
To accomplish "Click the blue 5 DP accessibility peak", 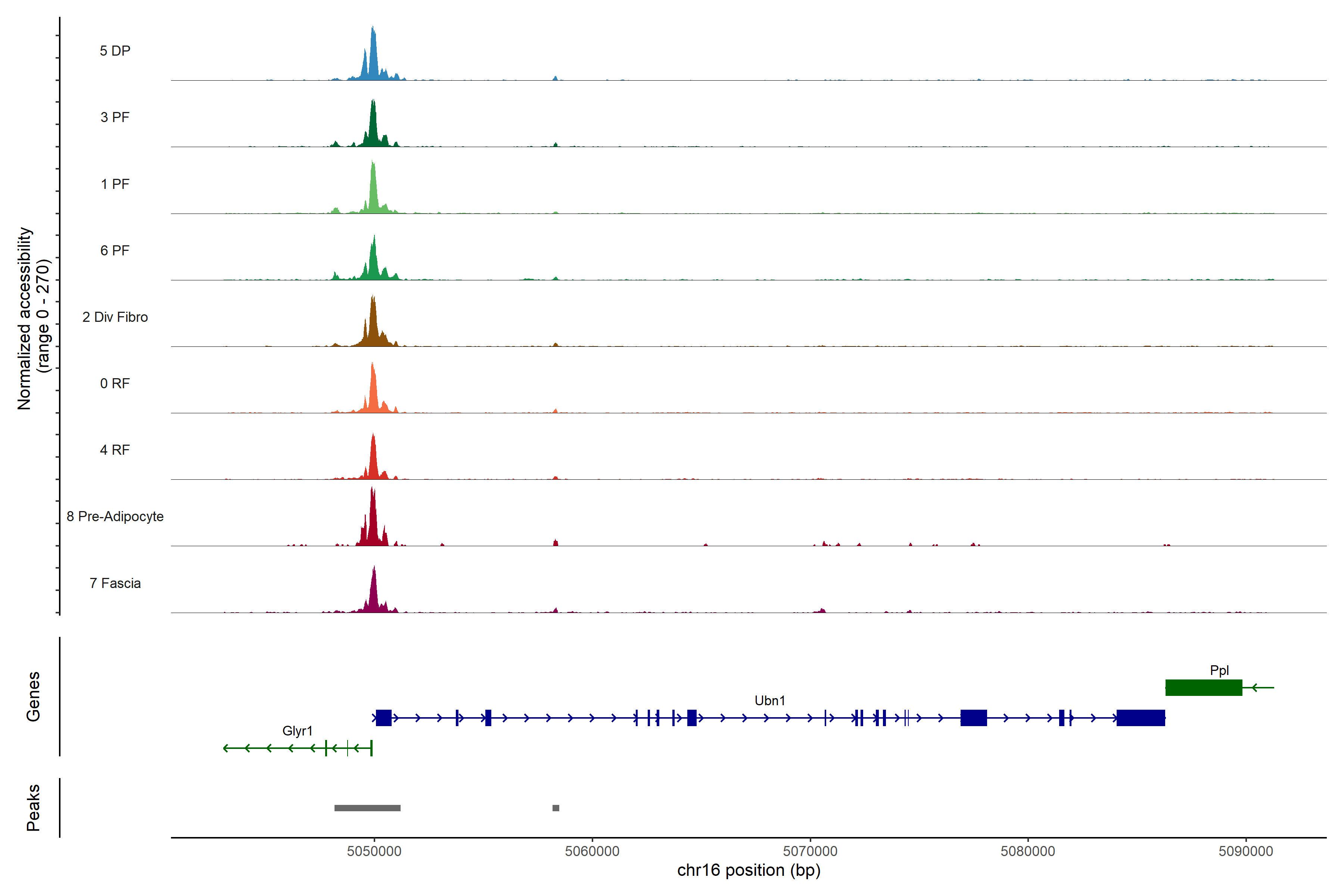I will (x=373, y=60).
